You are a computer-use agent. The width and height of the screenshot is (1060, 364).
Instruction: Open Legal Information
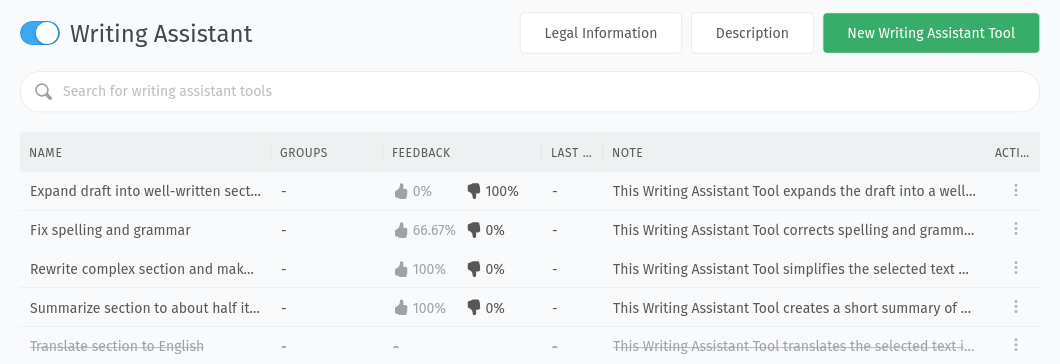click(x=600, y=33)
